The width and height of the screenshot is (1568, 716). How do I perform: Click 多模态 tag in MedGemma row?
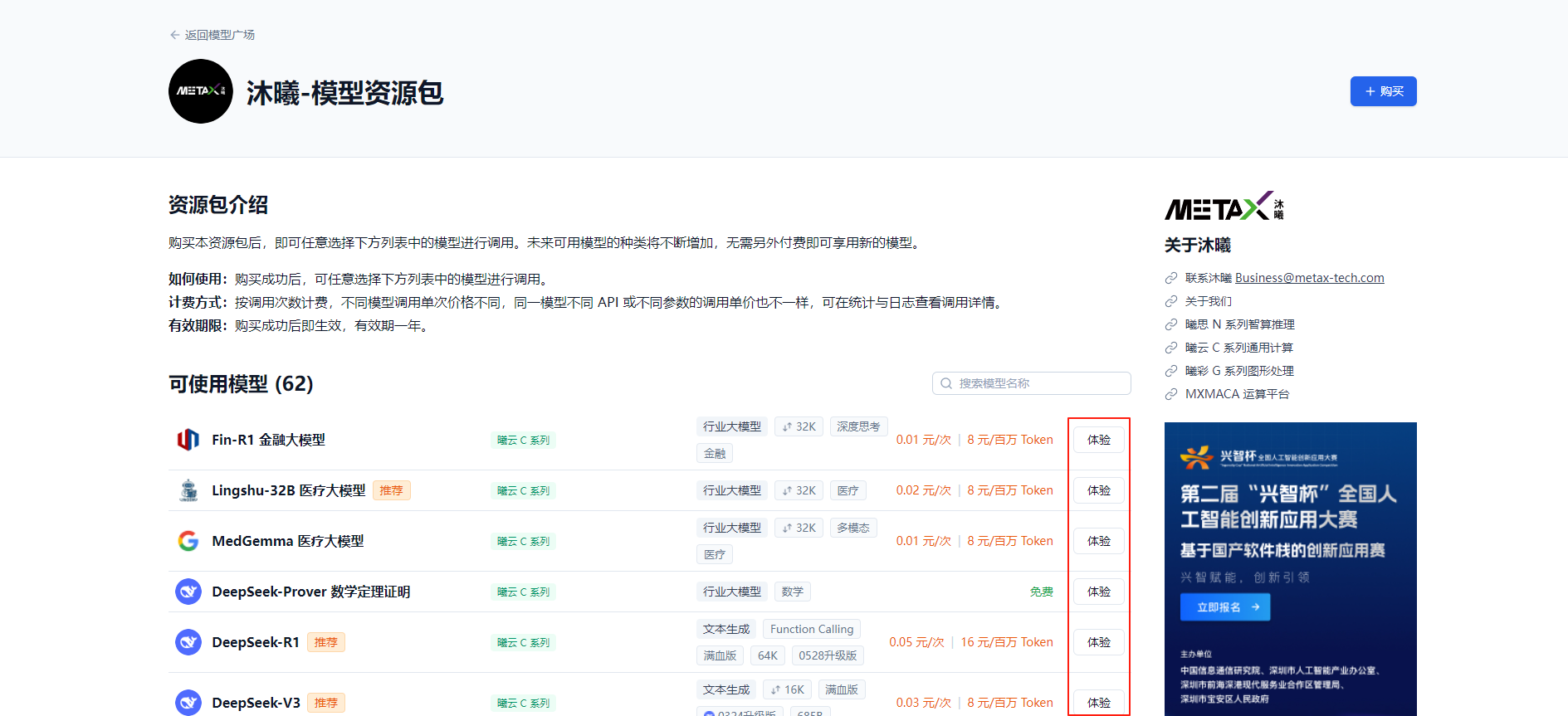tap(853, 528)
